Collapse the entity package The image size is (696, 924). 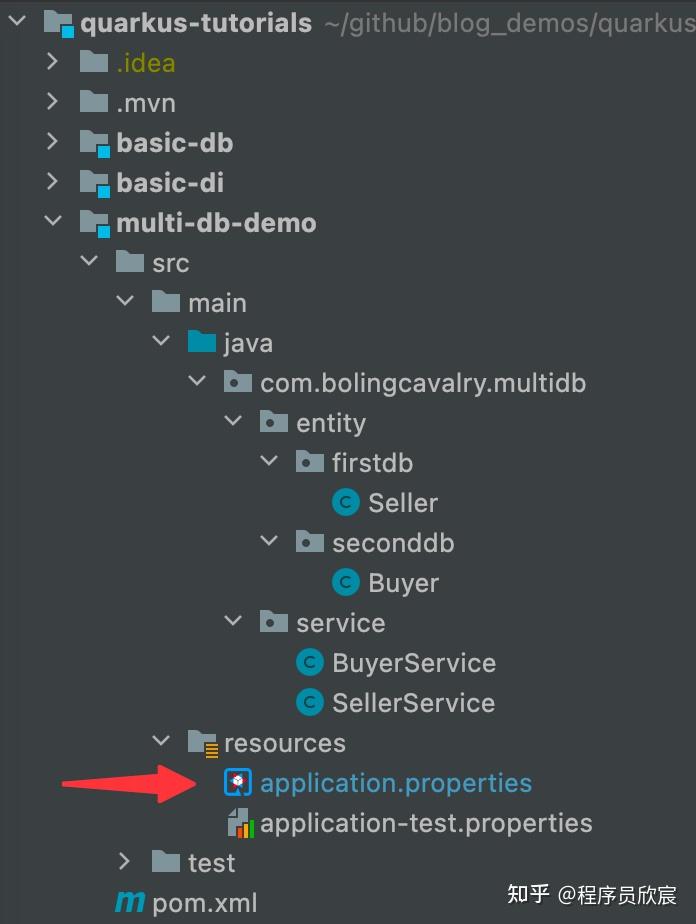click(x=233, y=422)
